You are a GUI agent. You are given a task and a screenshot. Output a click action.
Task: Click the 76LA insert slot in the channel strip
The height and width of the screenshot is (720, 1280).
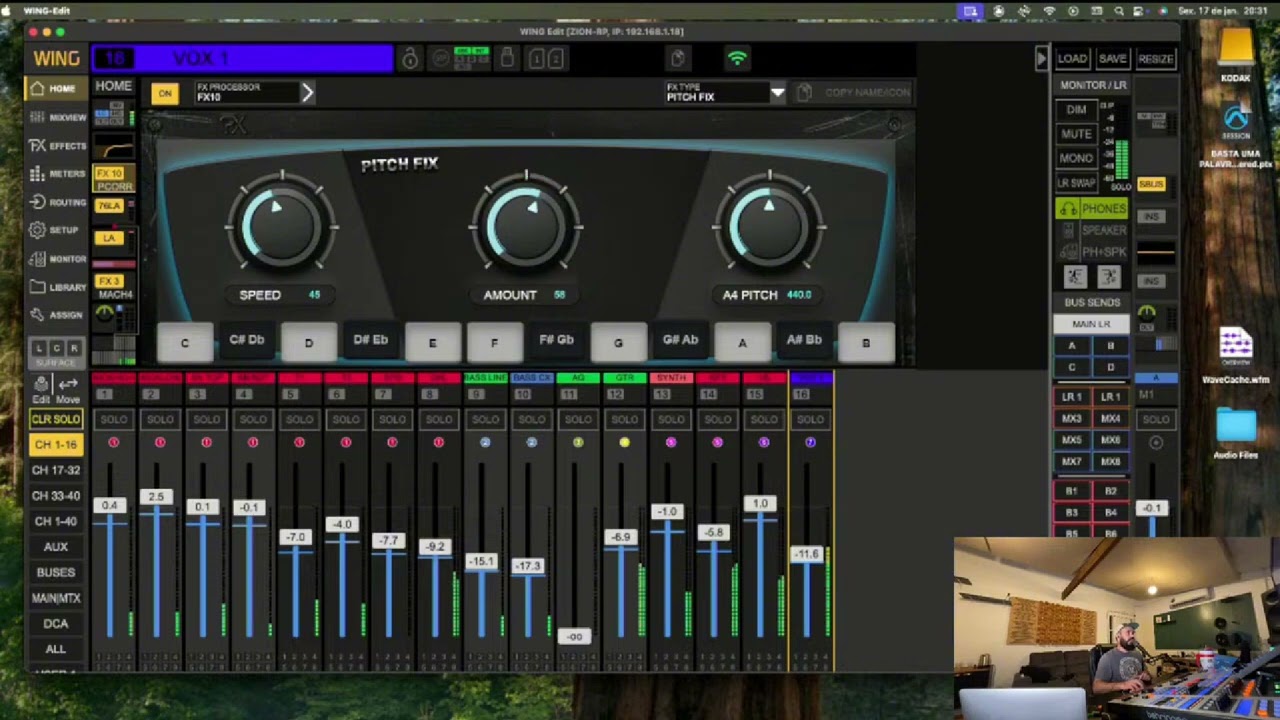(109, 206)
